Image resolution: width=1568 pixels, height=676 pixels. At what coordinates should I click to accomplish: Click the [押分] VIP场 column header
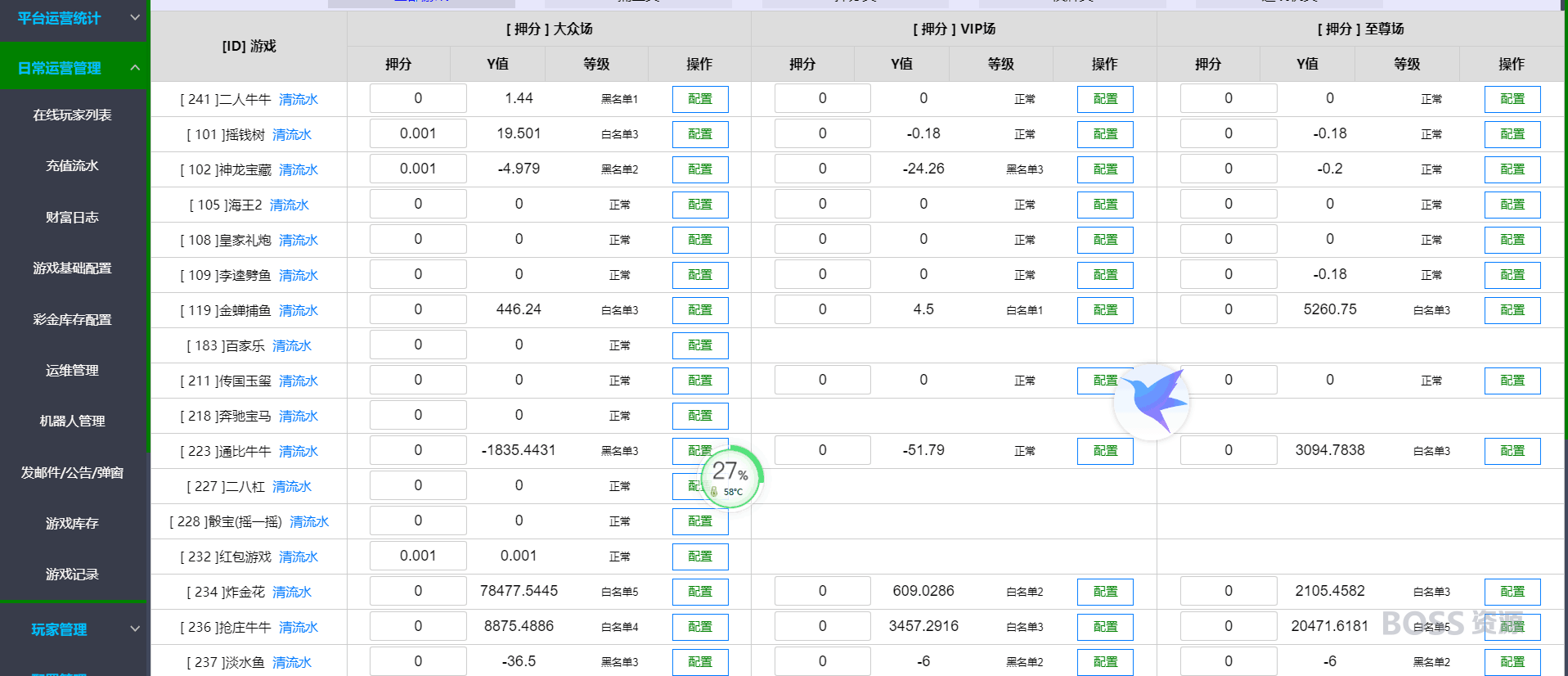pyautogui.click(x=954, y=29)
